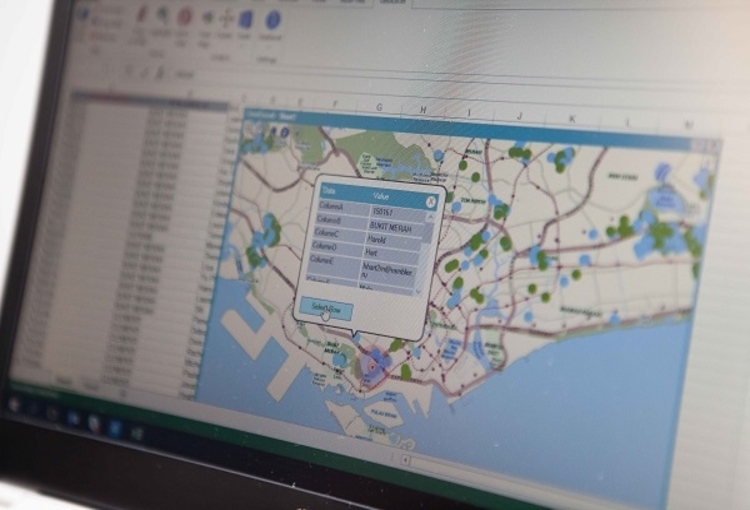Click the blue taskbar icon beside Excel

pos(115,427)
